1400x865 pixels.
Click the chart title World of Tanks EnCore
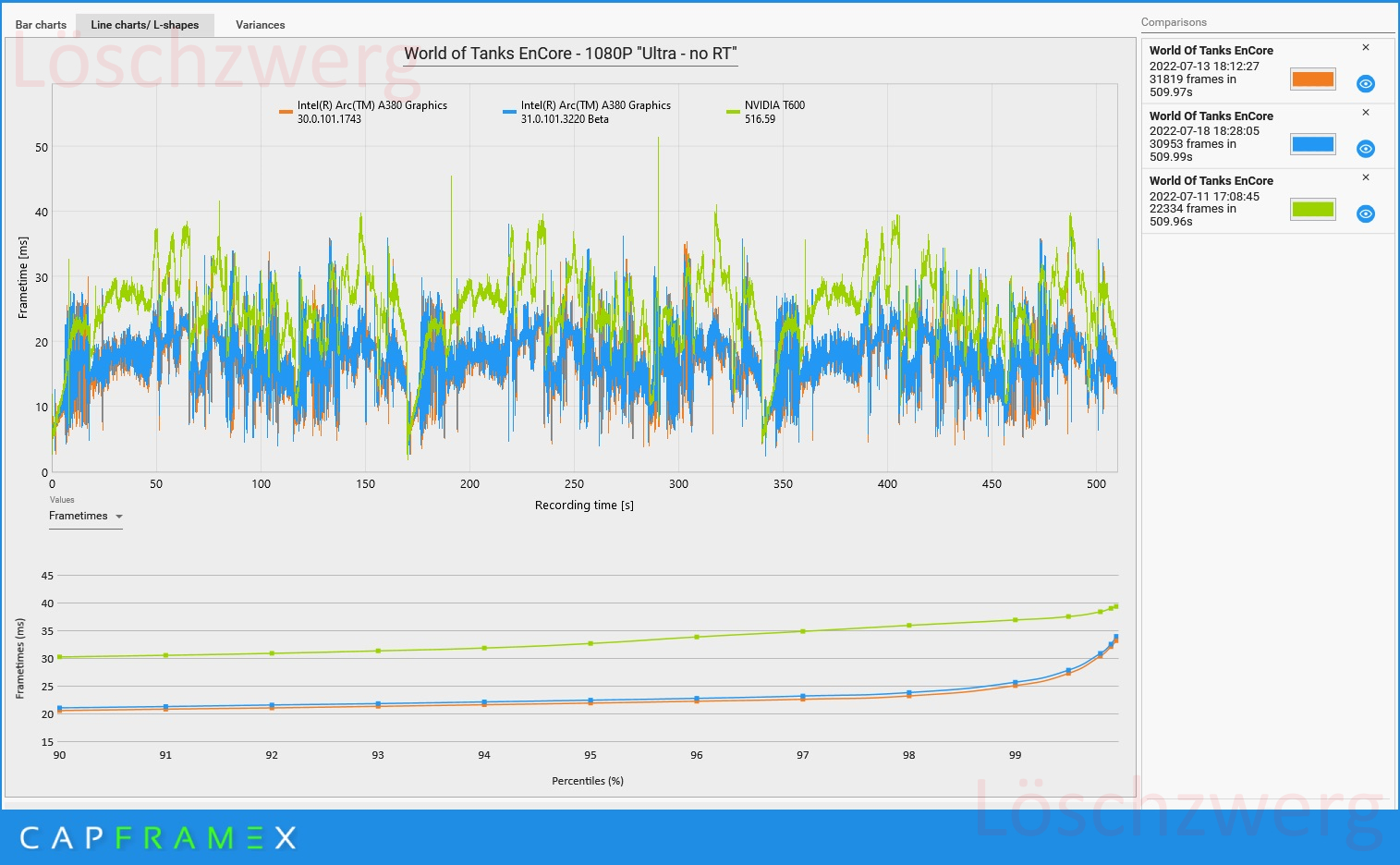point(570,54)
